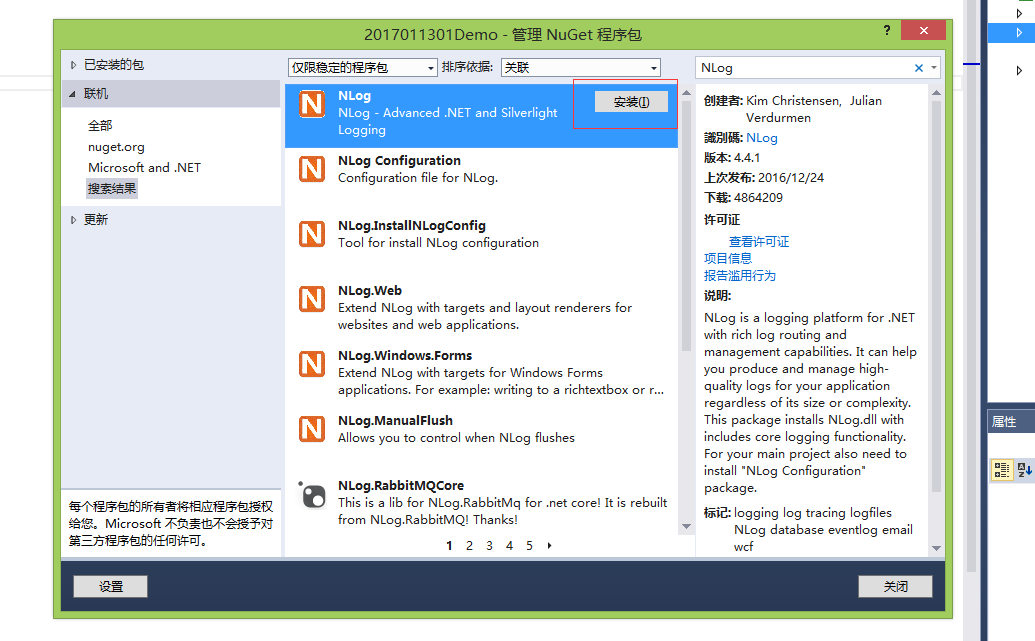Click the NLog.Web package icon
Image resolution: width=1035 pixels, height=641 pixels.
(x=312, y=299)
